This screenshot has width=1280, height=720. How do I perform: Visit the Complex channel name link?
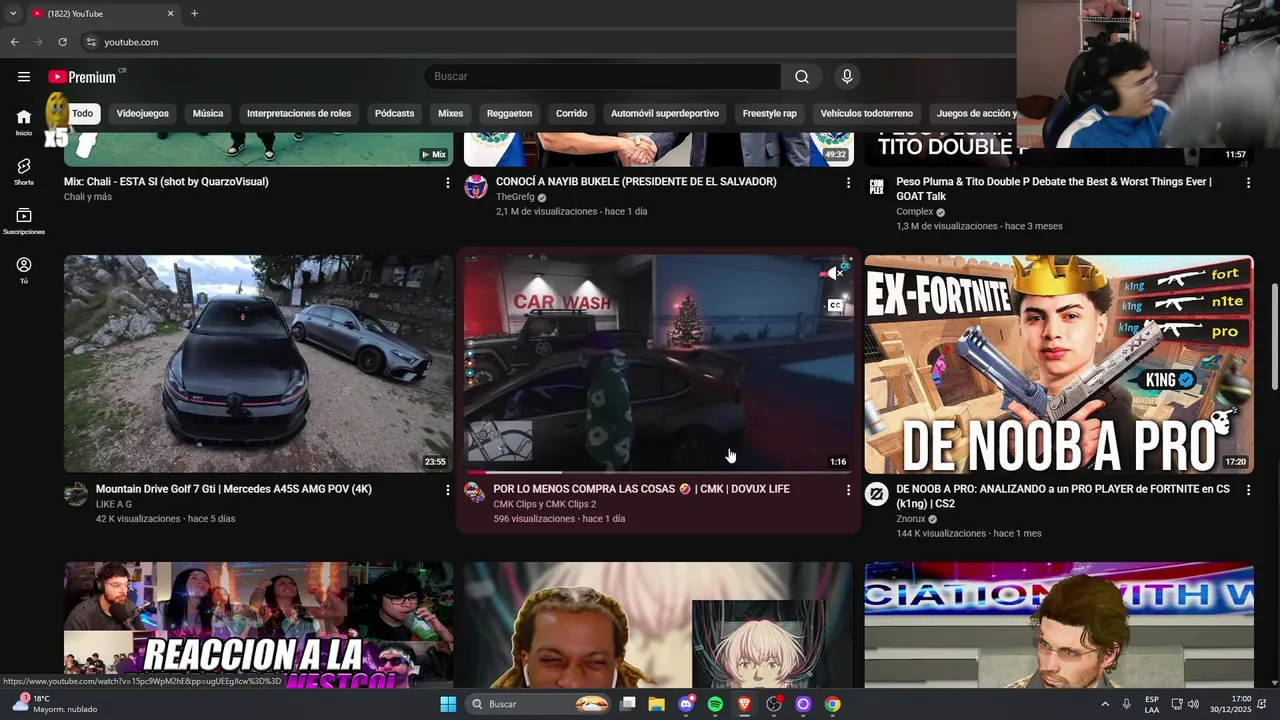click(914, 212)
